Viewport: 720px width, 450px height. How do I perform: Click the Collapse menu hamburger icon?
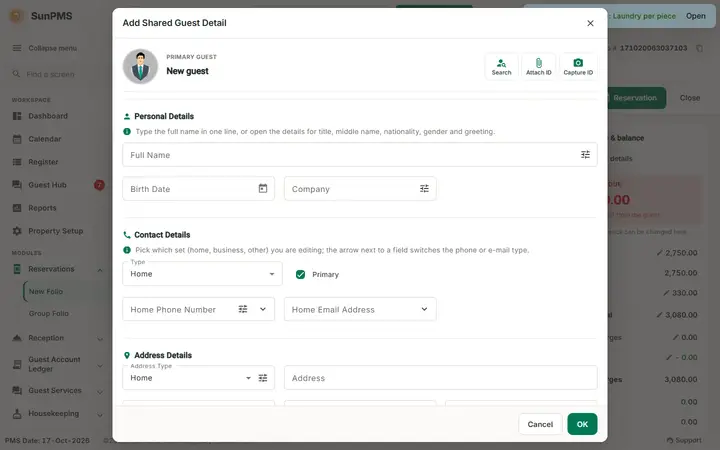point(17,48)
